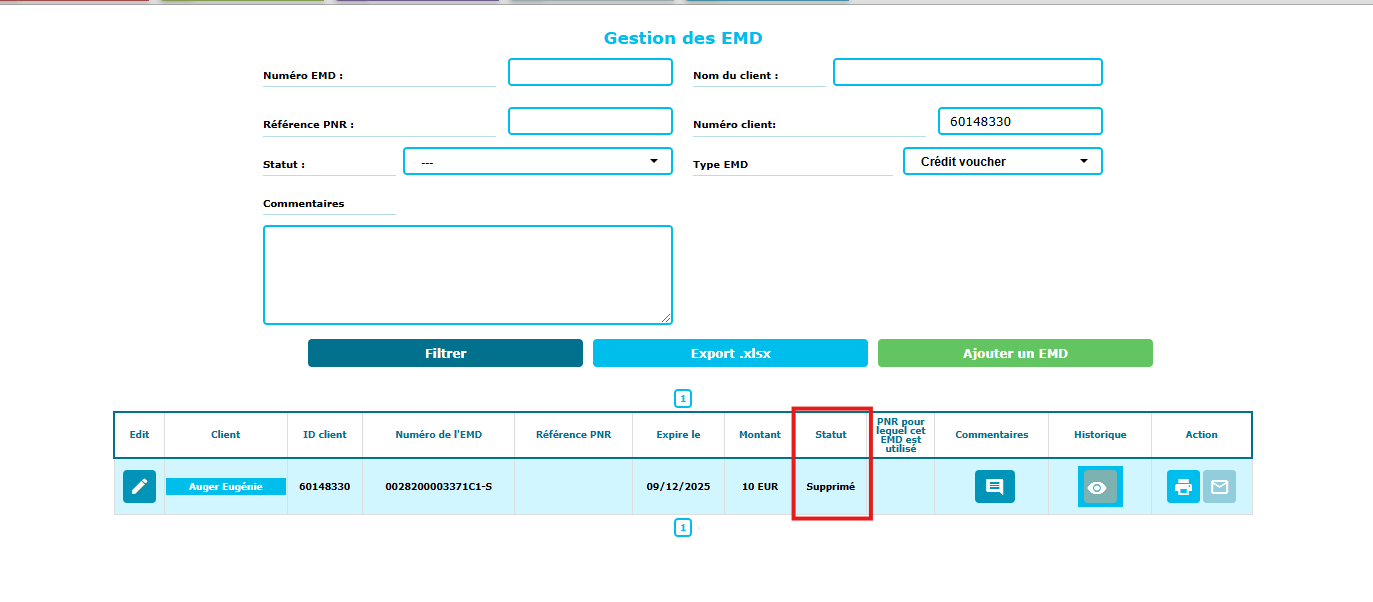
Task: Focus the Numéro EMD input field
Action: click(x=590, y=72)
